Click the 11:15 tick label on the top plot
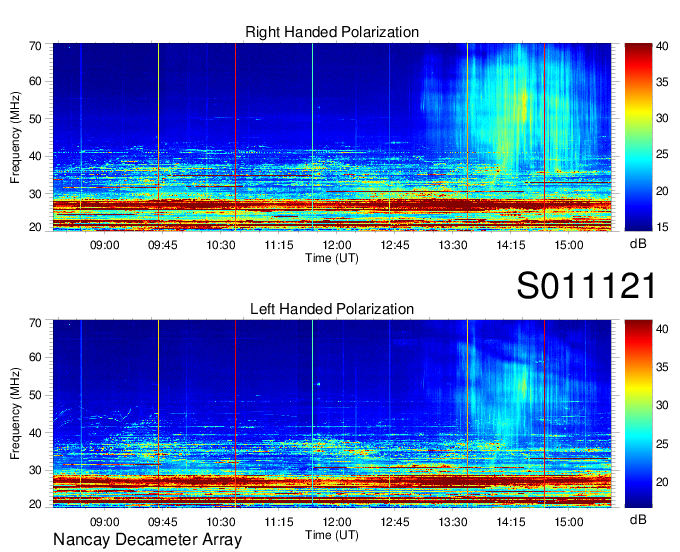 tap(279, 245)
